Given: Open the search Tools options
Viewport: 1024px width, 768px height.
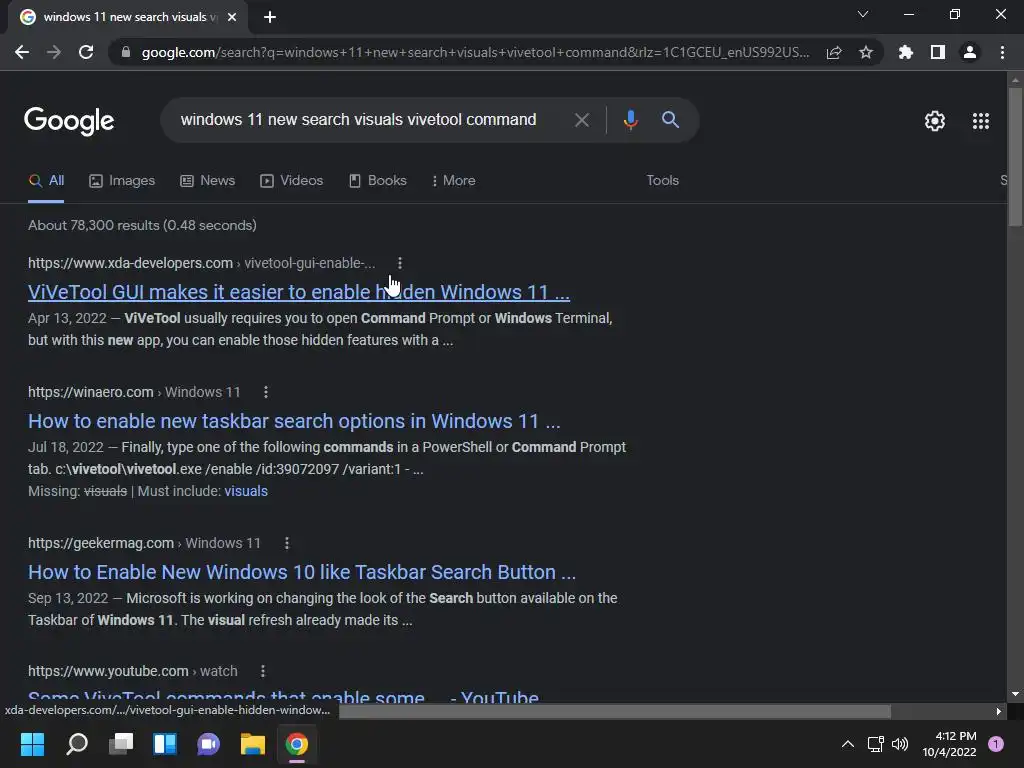Looking at the screenshot, I should (662, 180).
